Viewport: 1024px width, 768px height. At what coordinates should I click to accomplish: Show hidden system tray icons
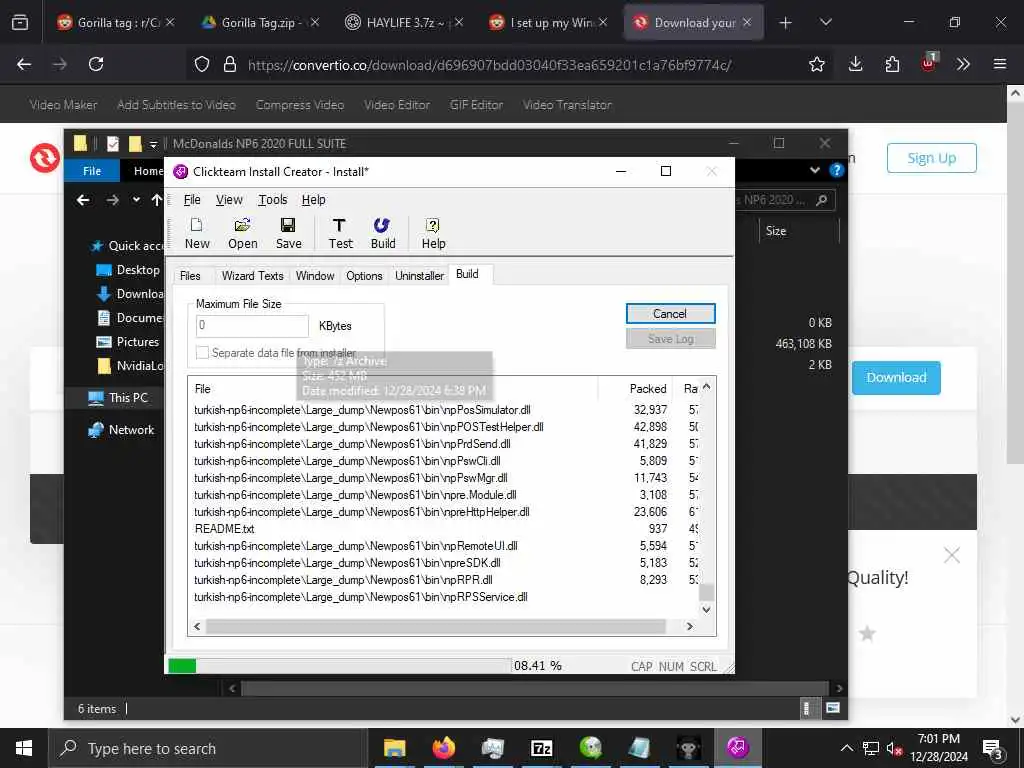(x=846, y=748)
